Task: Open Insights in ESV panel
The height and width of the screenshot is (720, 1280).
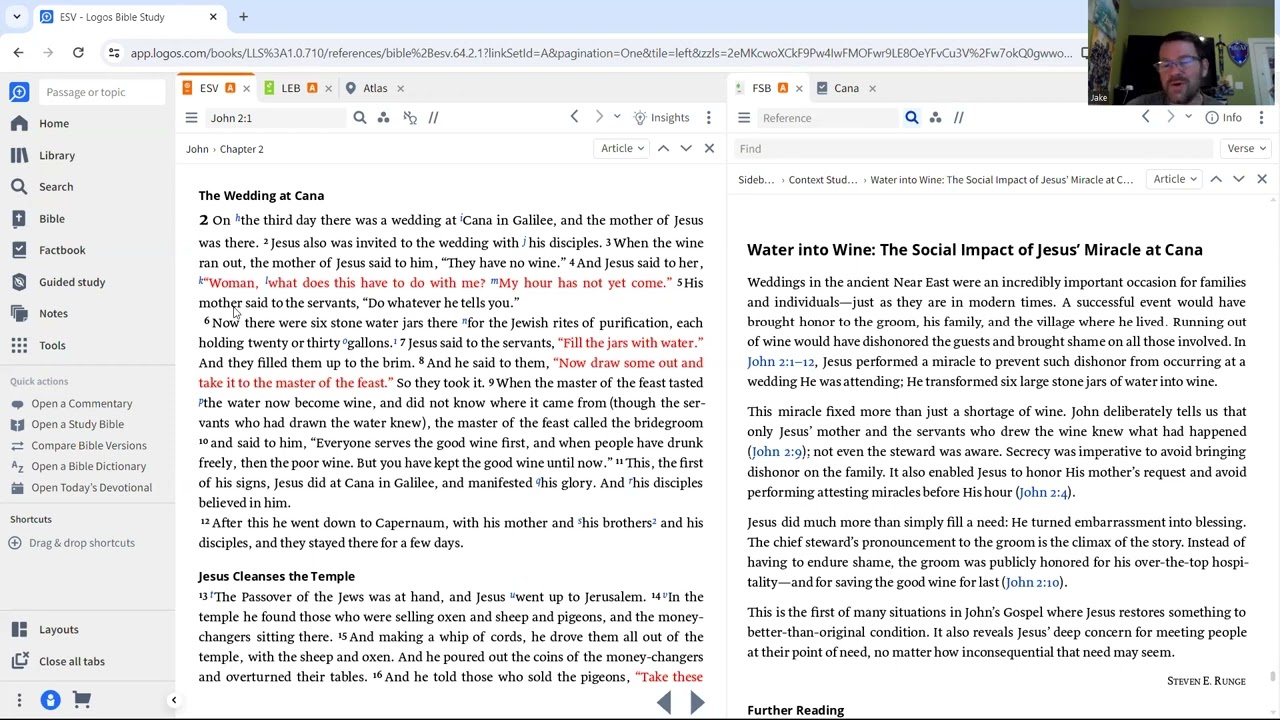Action: pyautogui.click(x=661, y=118)
